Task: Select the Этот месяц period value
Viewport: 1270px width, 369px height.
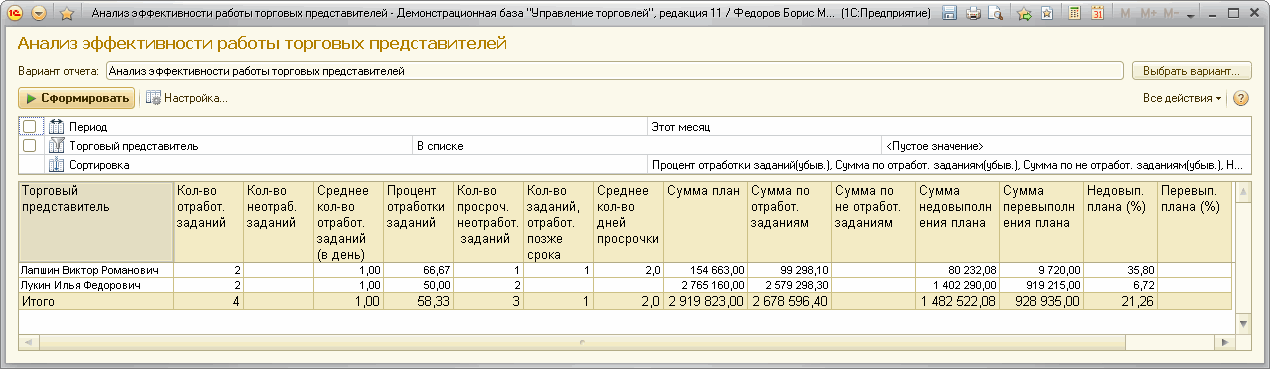Action: (949, 127)
